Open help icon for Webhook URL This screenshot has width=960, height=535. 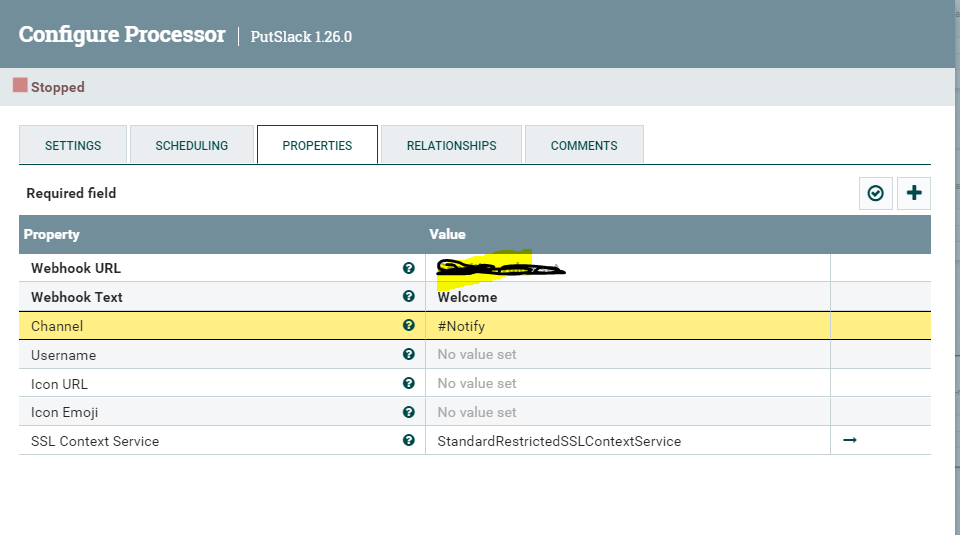408,268
